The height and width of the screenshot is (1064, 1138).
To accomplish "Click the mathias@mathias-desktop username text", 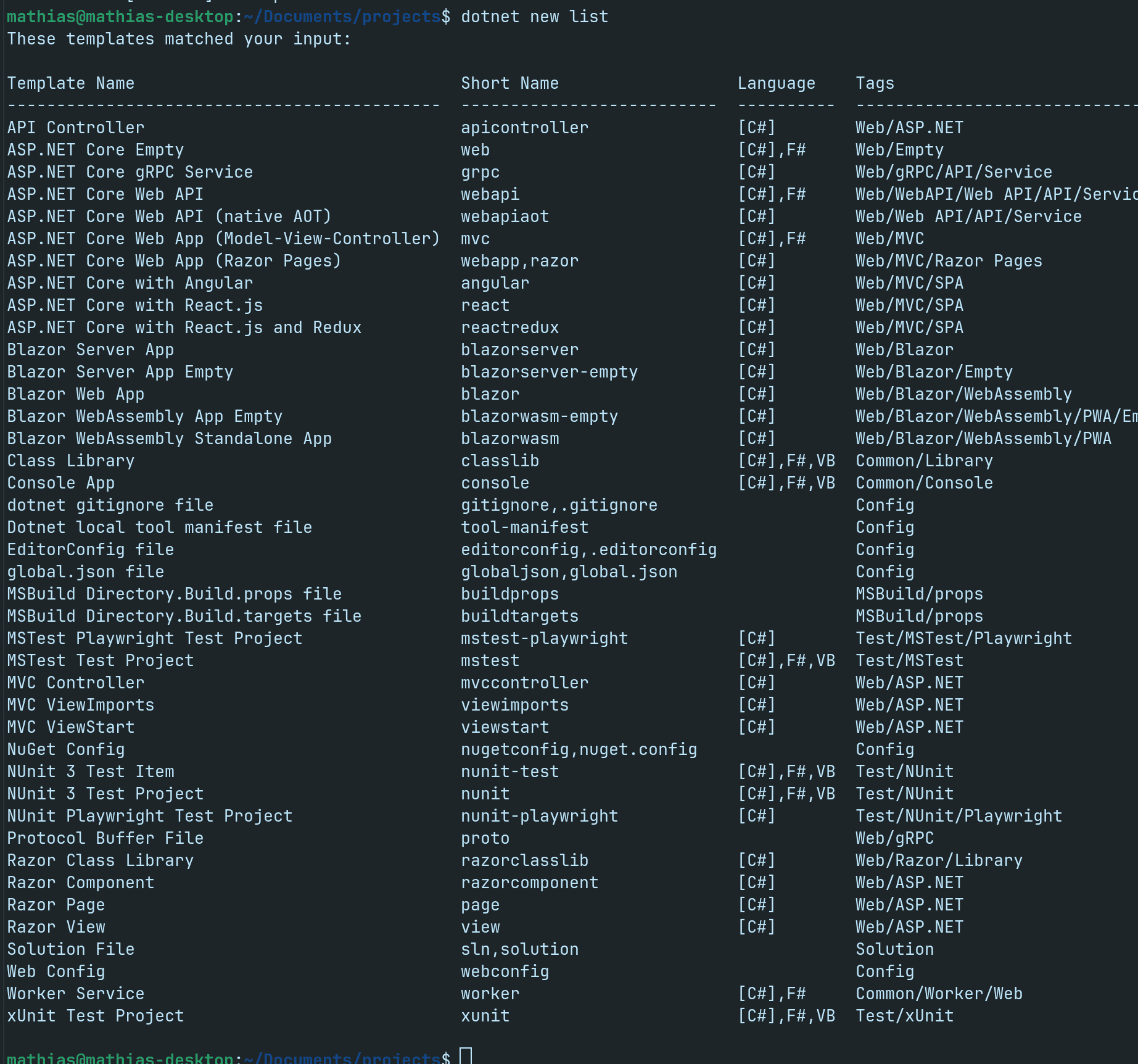I will tap(117, 17).
